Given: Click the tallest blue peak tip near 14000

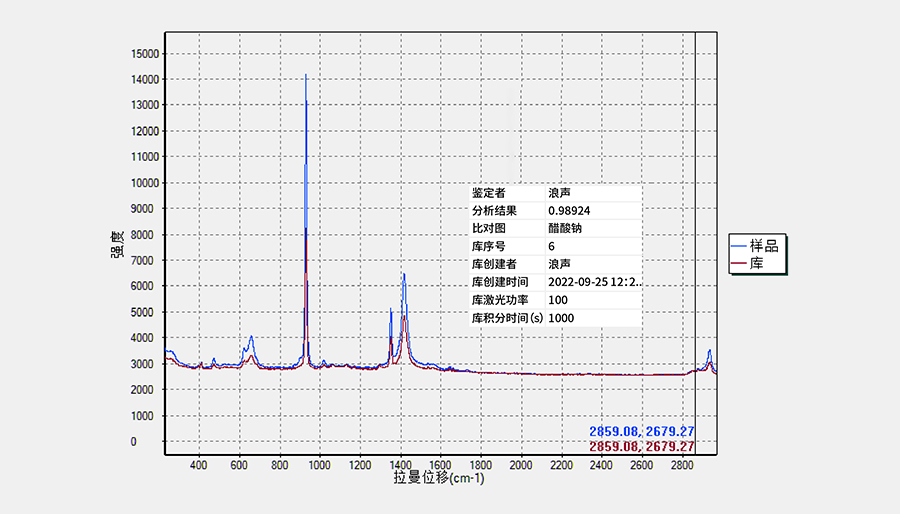Looking at the screenshot, I should 306,75.
